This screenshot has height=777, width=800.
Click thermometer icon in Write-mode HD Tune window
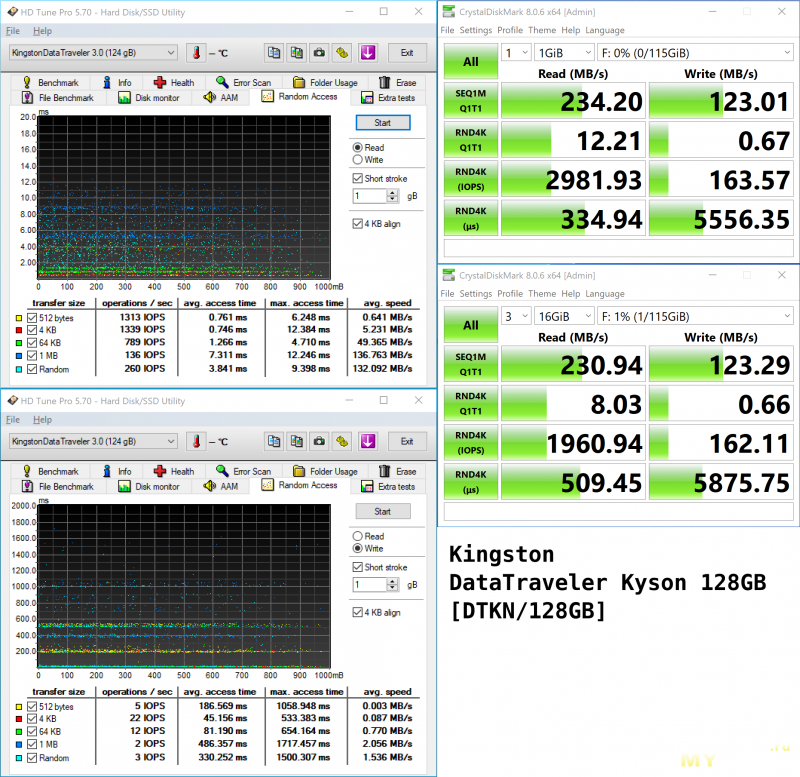pos(196,441)
